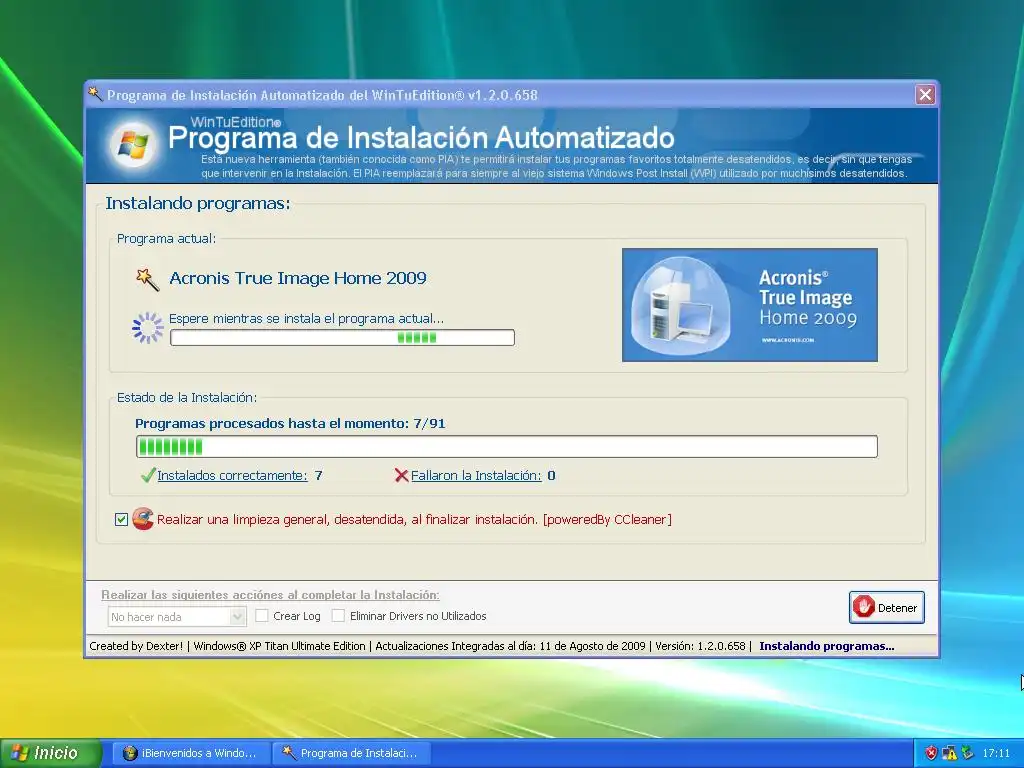Click the yellow warning tray icon
The image size is (1024, 768).
[x=949, y=753]
